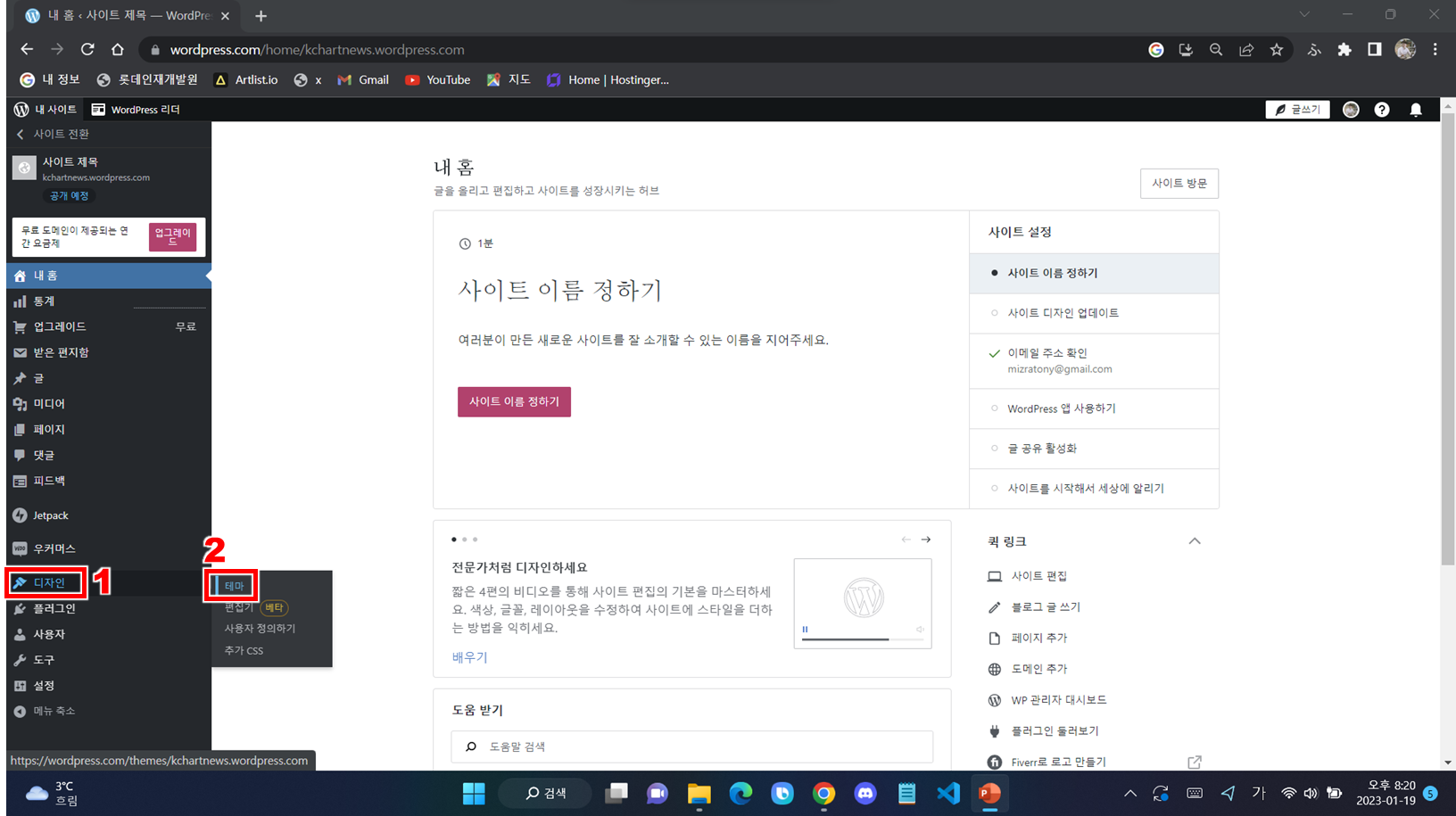The image size is (1456, 816).
Task: Open Windows Start menu
Action: (x=474, y=793)
